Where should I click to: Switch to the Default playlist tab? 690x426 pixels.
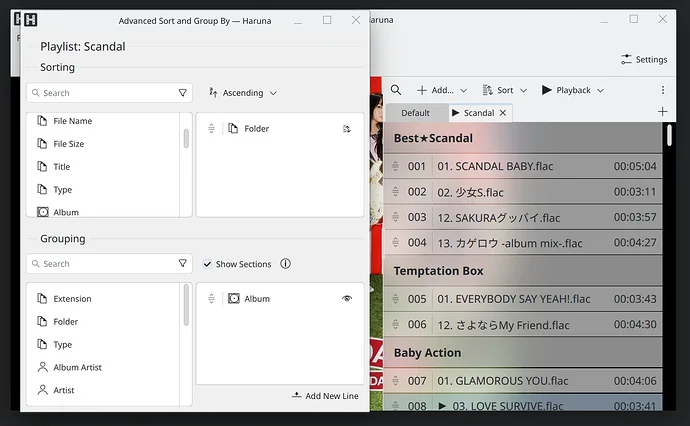[x=415, y=113]
